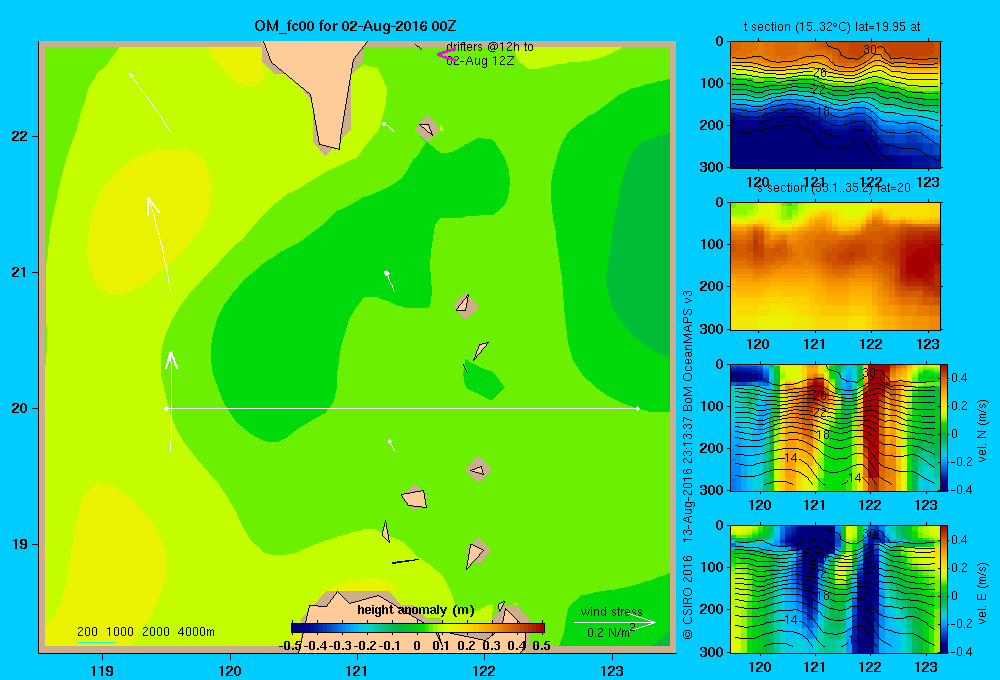Click longitude tick label 121 under the map

point(357,670)
